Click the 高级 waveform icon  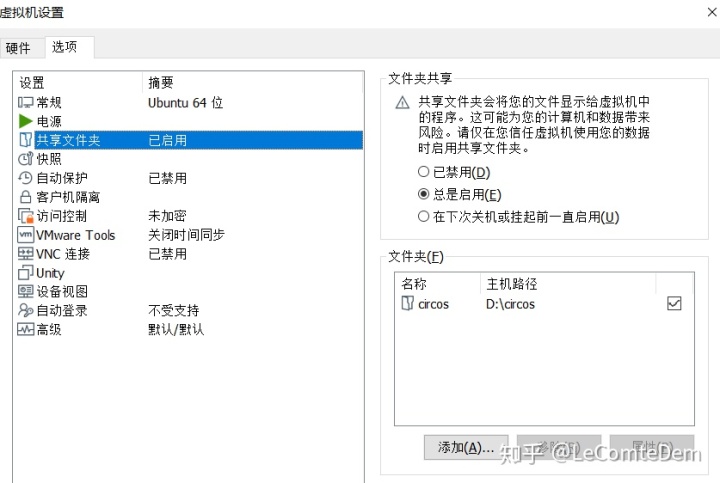[25, 329]
